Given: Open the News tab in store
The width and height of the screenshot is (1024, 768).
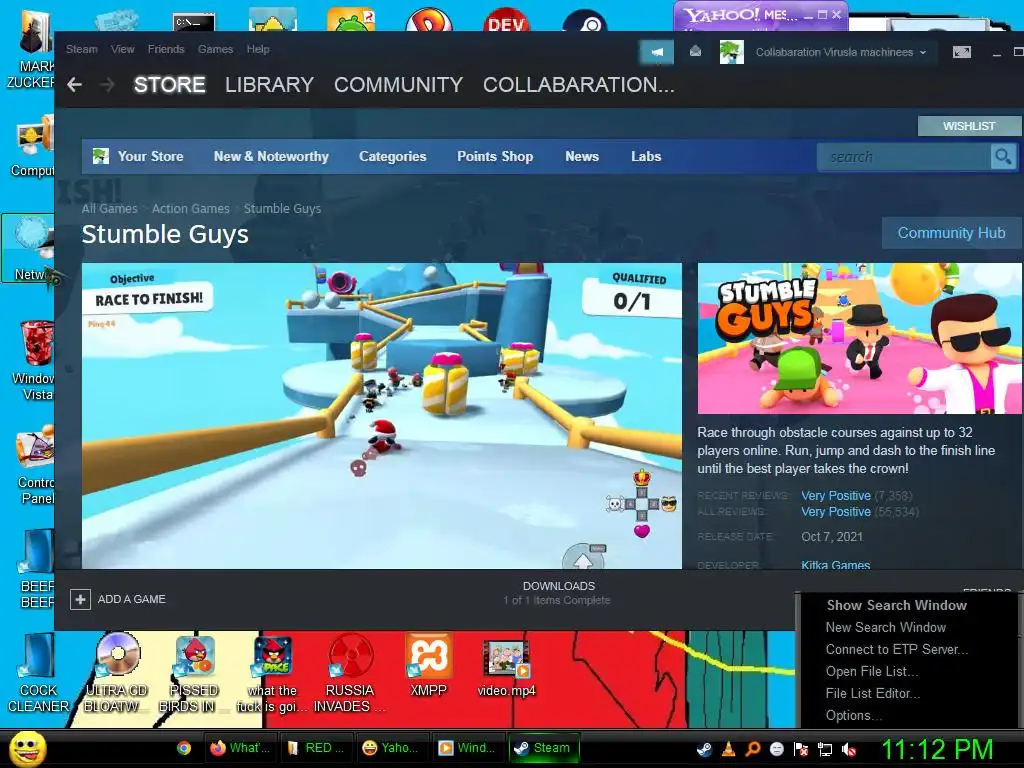Looking at the screenshot, I should 582,157.
